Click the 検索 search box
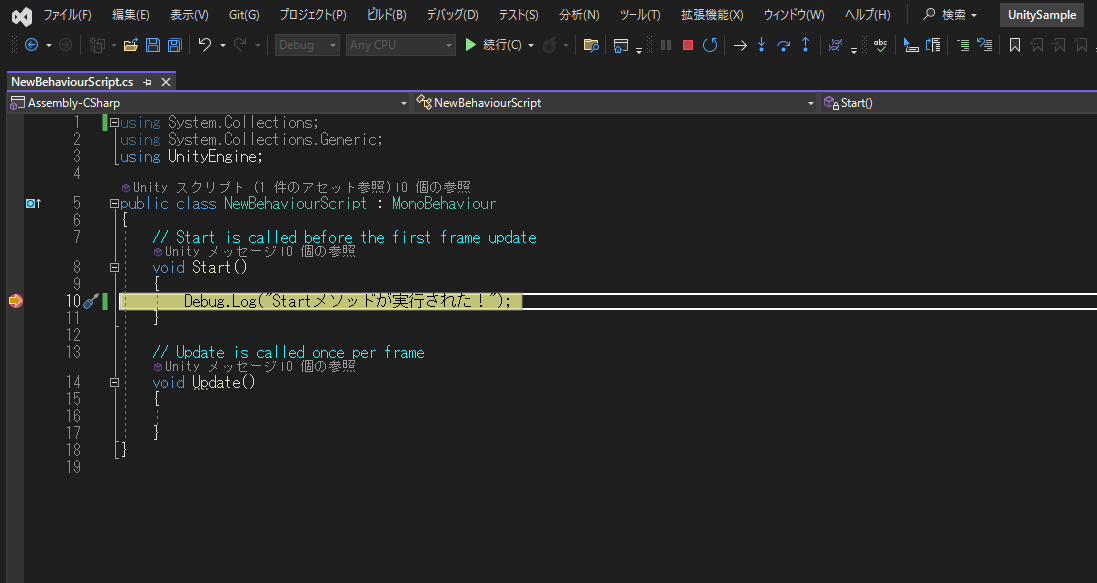 coord(949,15)
